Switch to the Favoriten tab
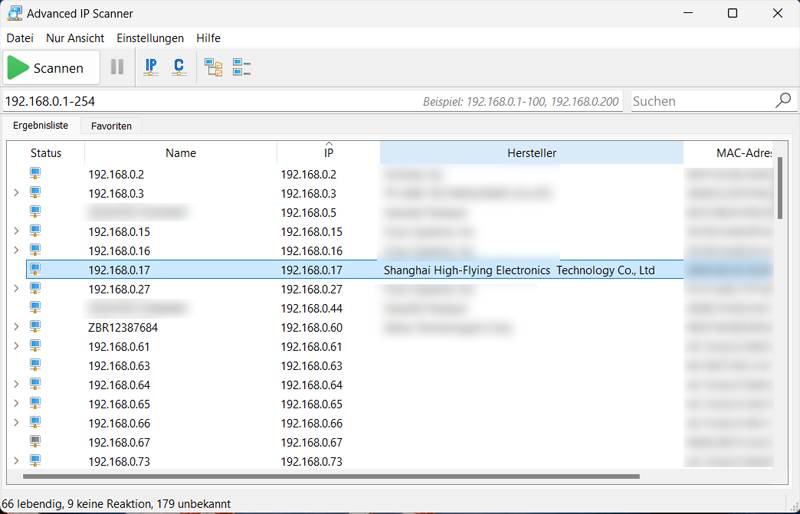The height and width of the screenshot is (514, 800). 111,126
